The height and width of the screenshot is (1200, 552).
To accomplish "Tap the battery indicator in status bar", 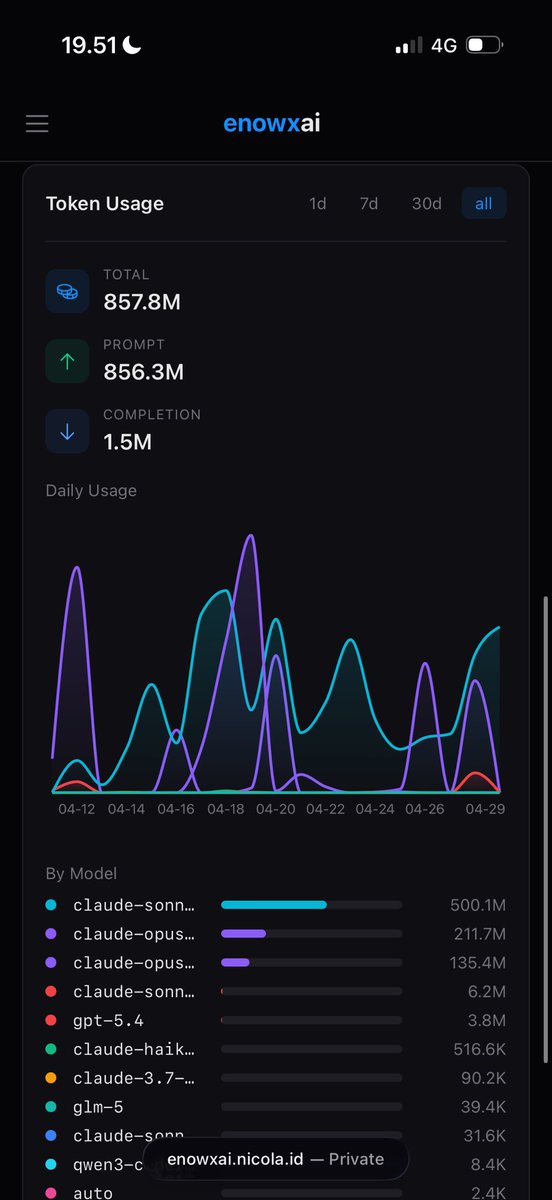I will (486, 45).
